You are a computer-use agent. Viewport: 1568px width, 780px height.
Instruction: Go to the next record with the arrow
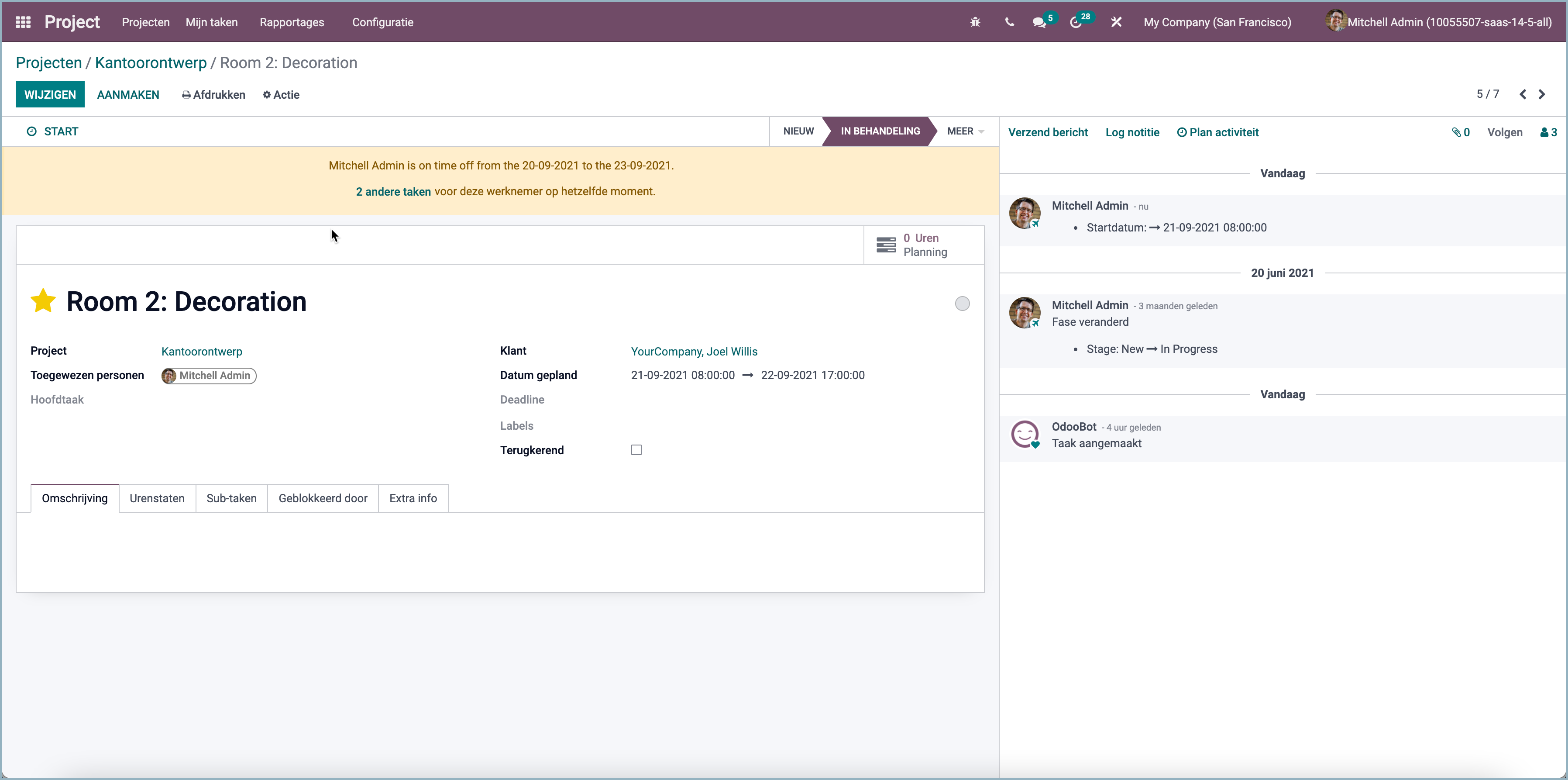(1542, 94)
